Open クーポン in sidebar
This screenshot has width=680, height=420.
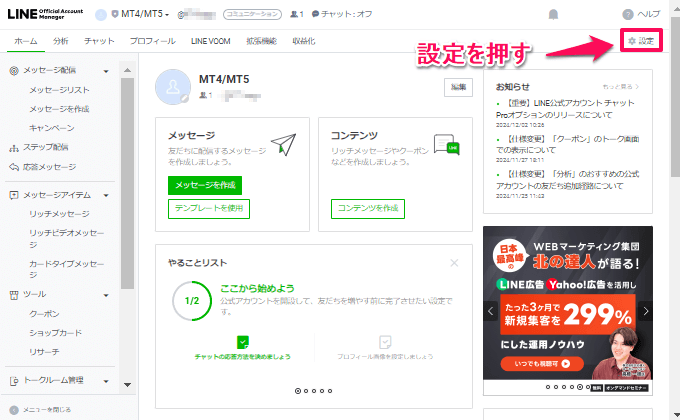click(x=44, y=314)
